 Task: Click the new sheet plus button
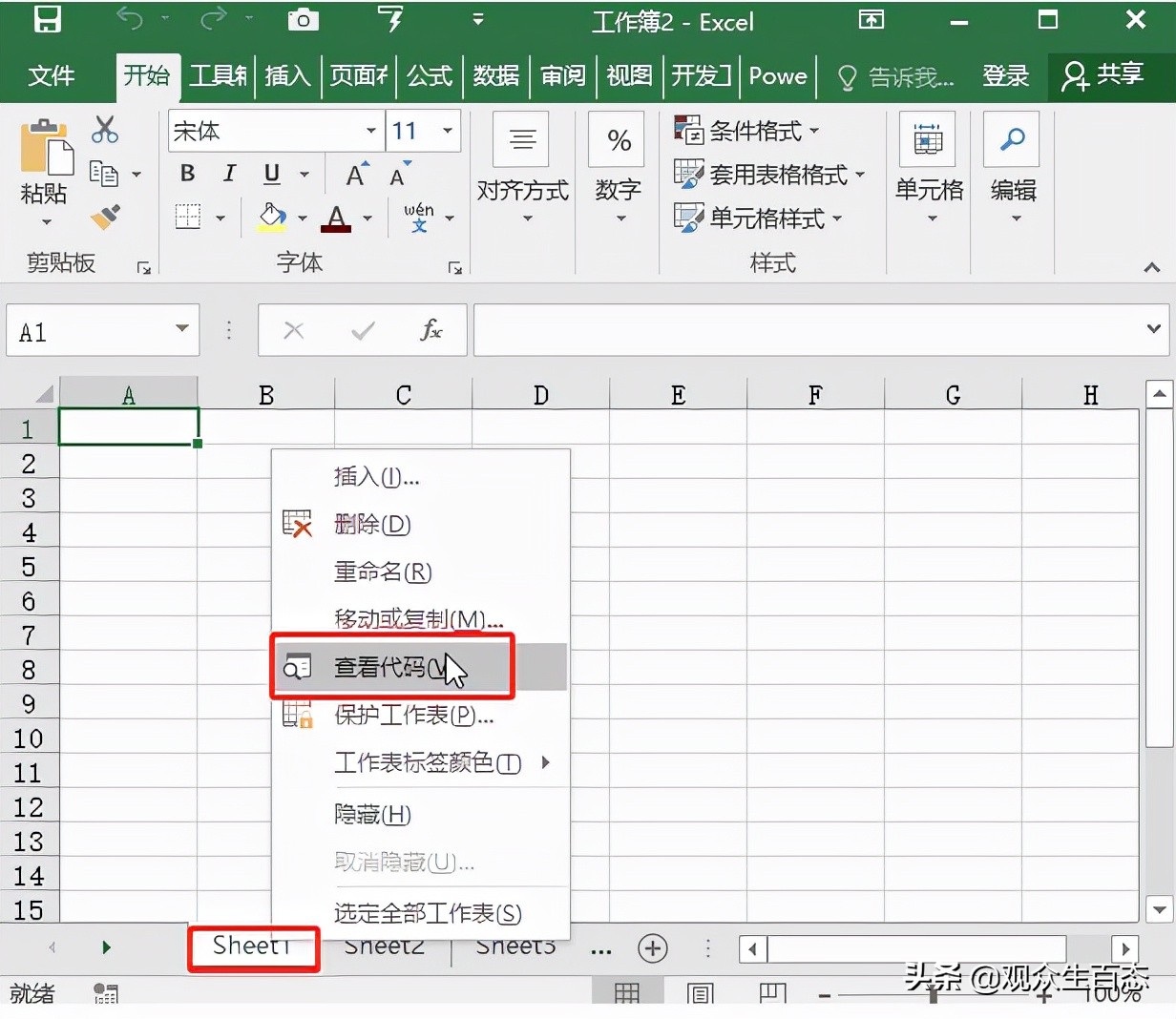click(653, 947)
